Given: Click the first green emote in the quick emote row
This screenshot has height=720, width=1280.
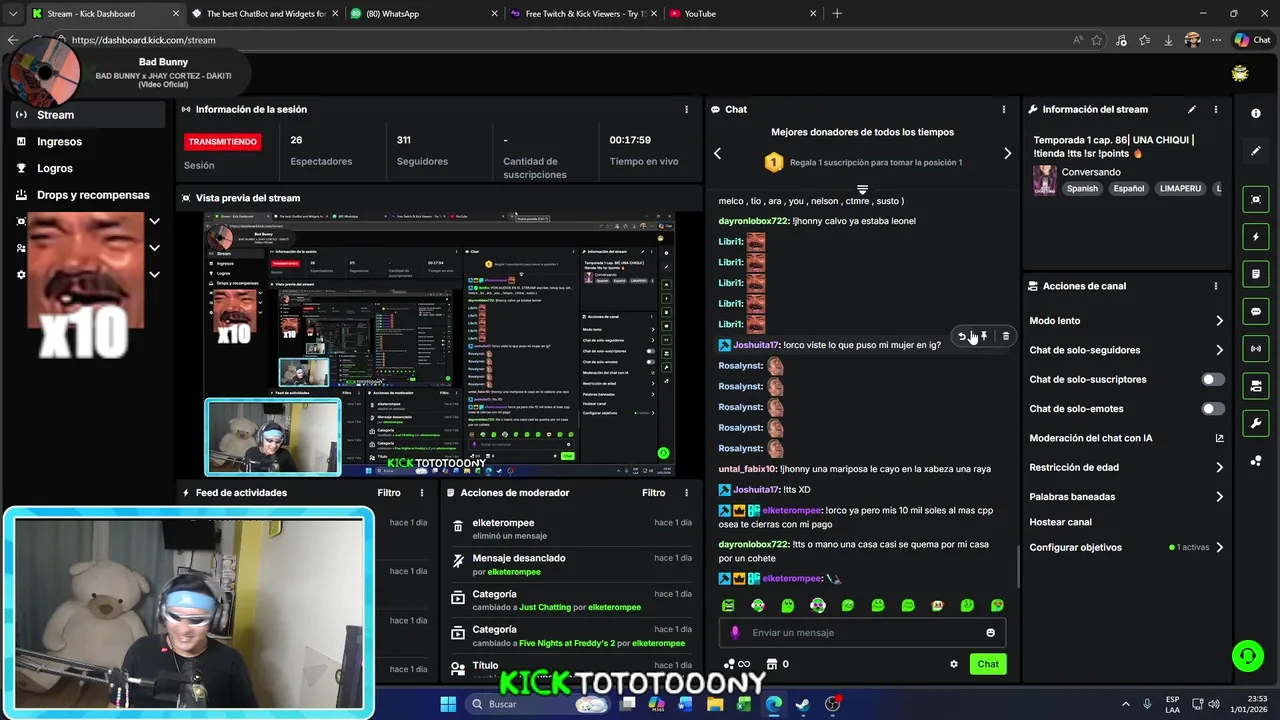Looking at the screenshot, I should point(728,605).
